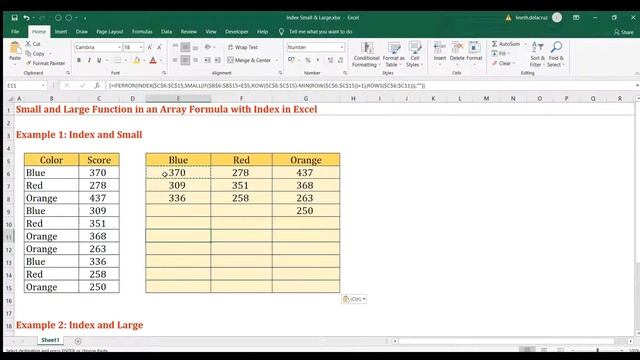Toggle Center horizontal alignment
The height and width of the screenshot is (360, 640).
[185, 60]
